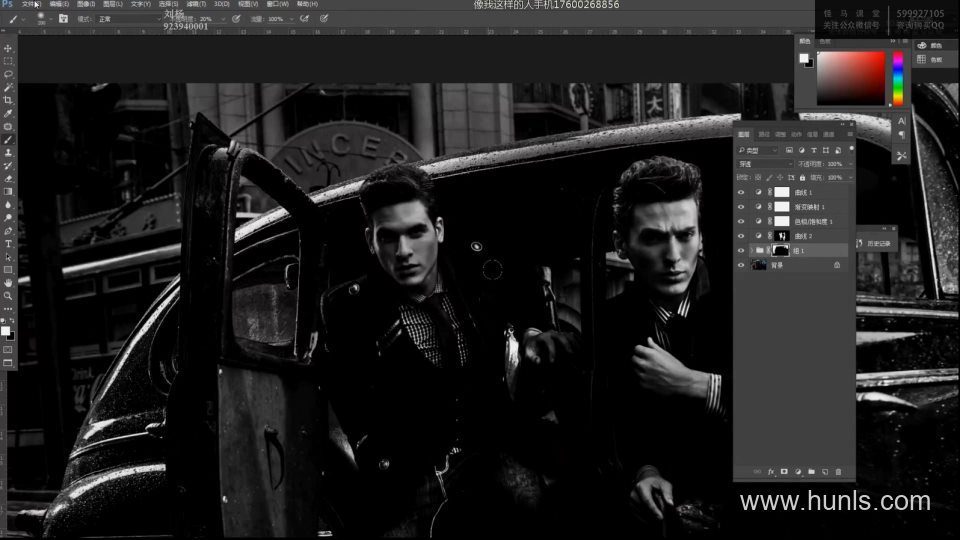Select the Hand tool
This screenshot has height=540, width=960.
[x=8, y=282]
